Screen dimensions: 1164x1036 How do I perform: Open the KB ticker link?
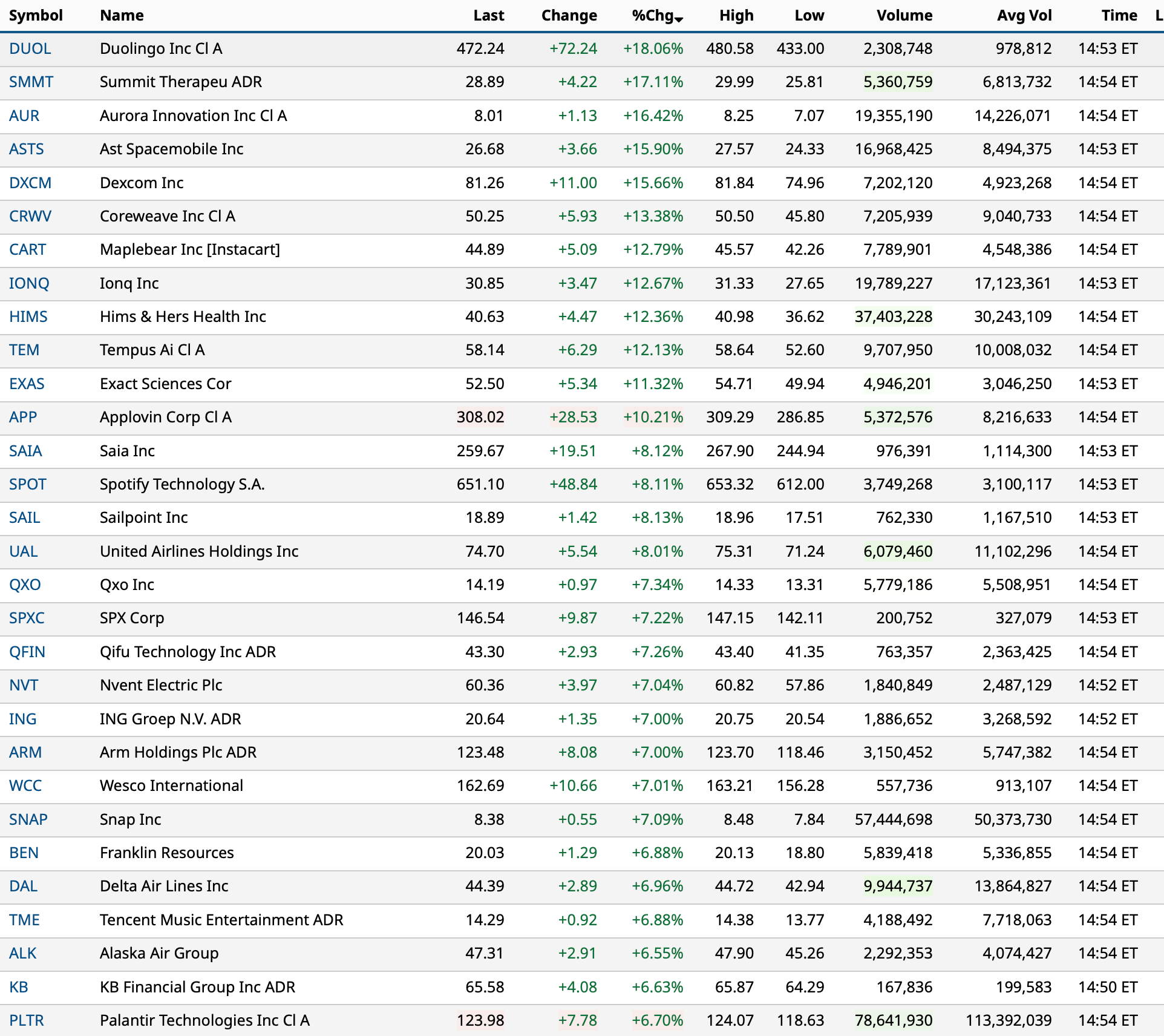(18, 987)
